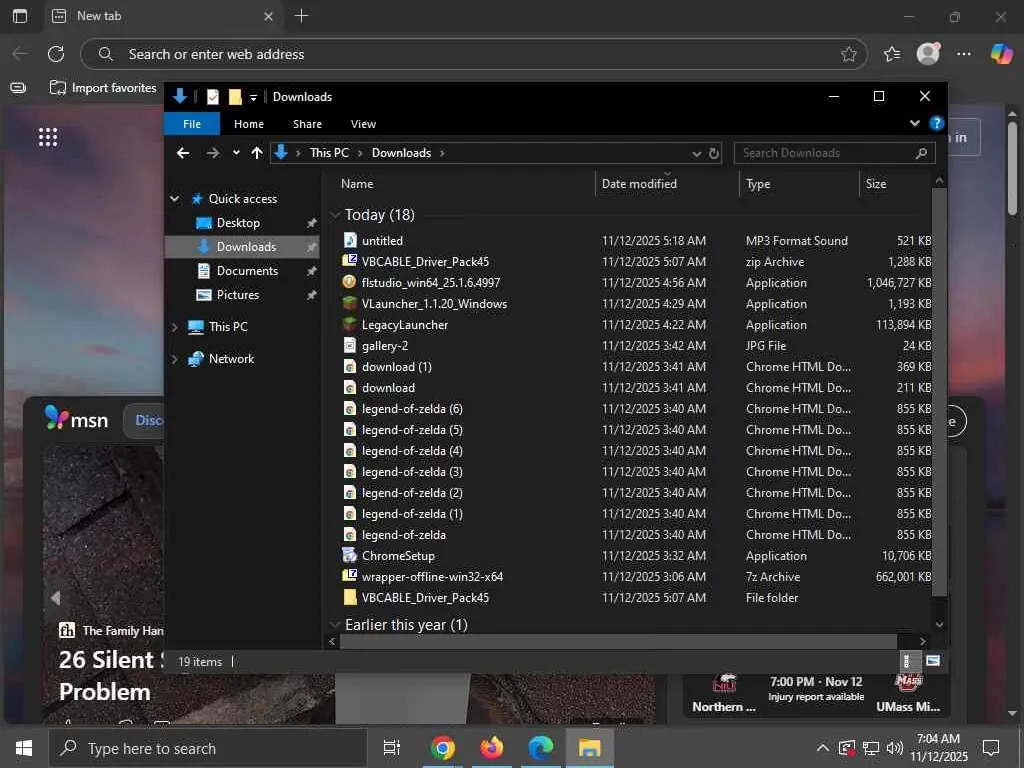
Task: Select VBCABLE_Driver_Pack45 folder icon
Action: coord(350,598)
